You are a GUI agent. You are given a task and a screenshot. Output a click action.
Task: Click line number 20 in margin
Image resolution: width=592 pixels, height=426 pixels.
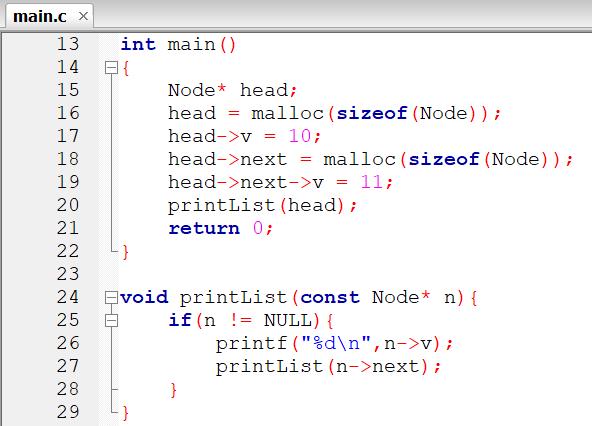[x=68, y=205]
